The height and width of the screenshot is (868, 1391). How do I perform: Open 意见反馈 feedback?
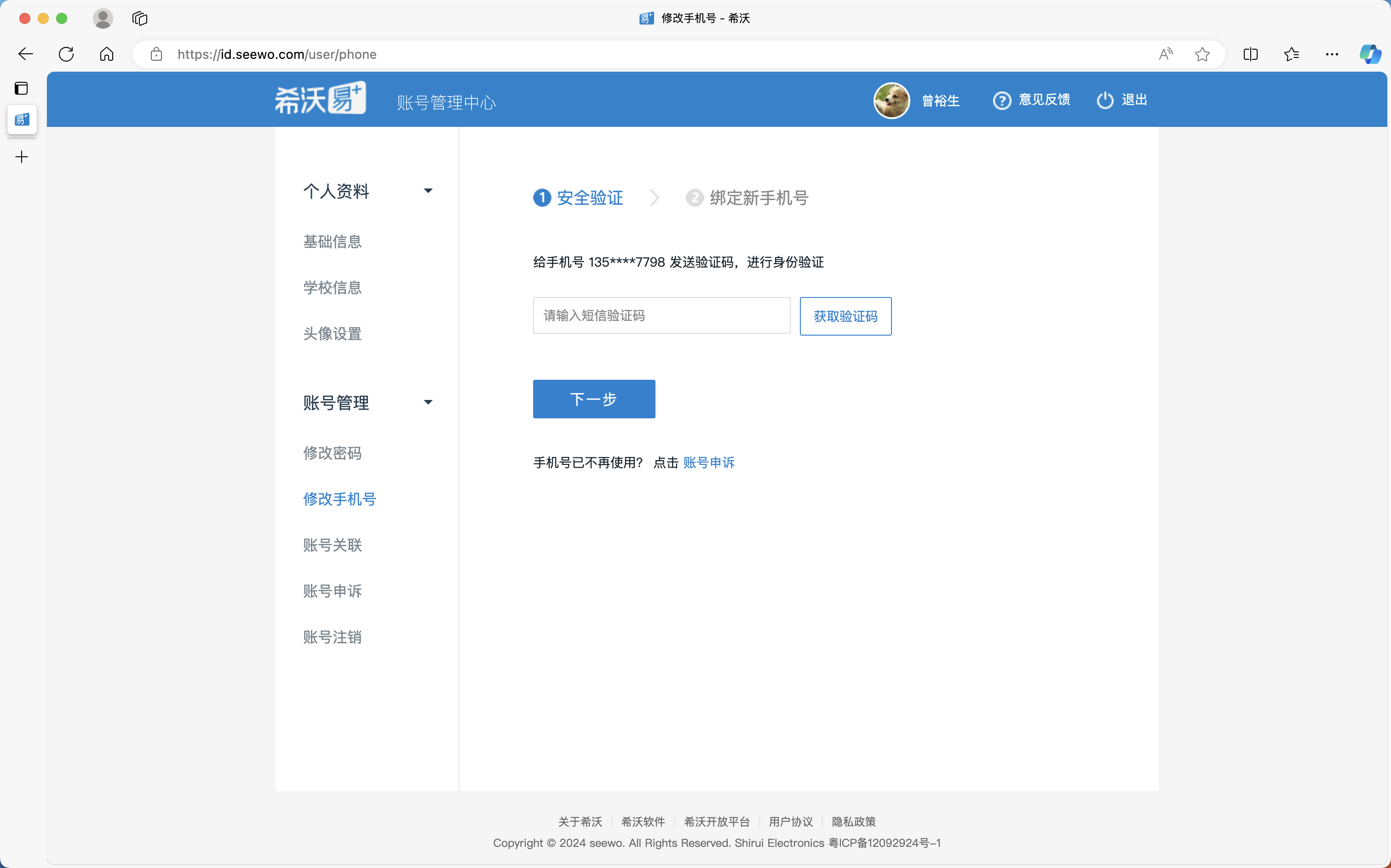pos(1044,100)
